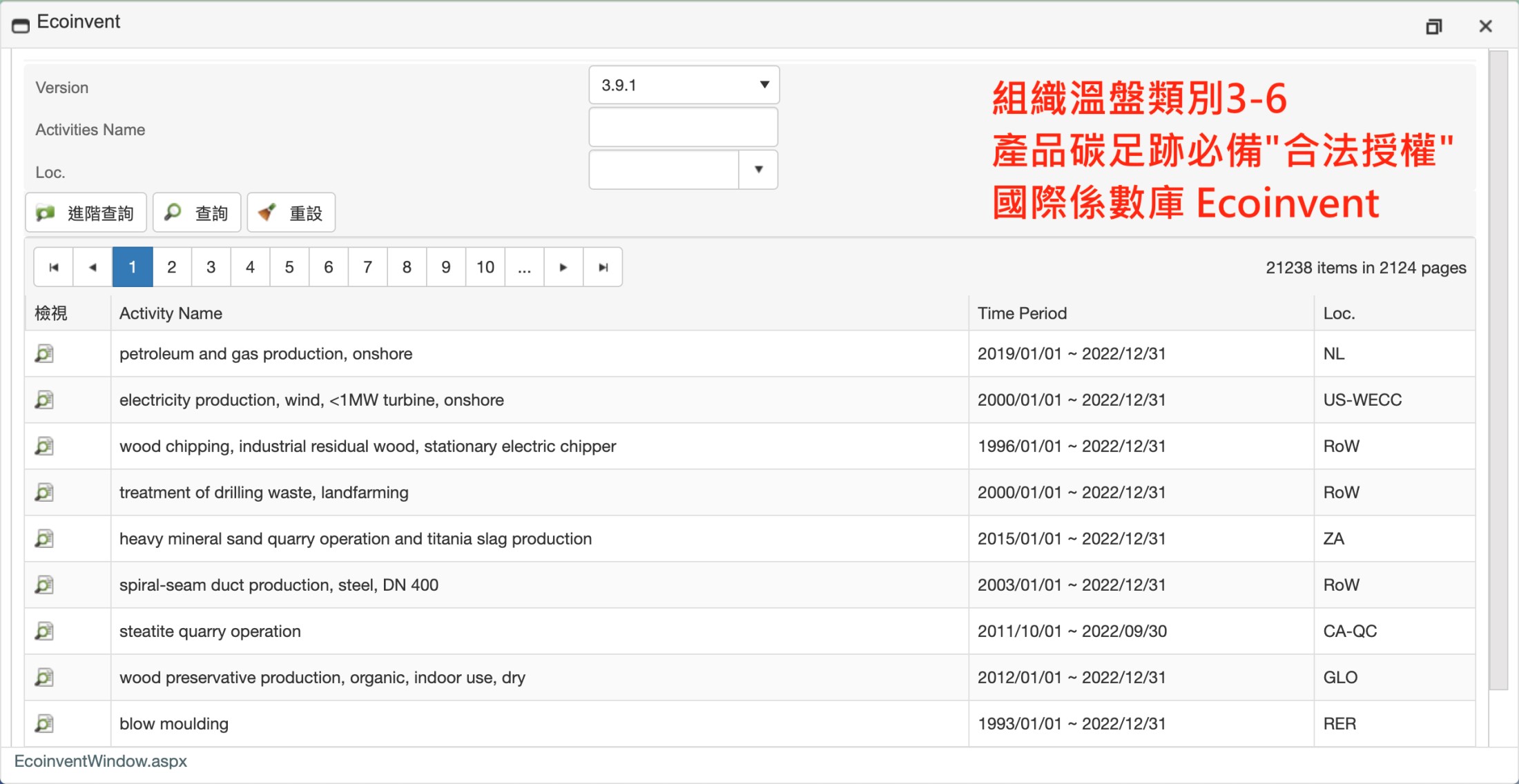The image size is (1519, 784).
Task: Open view icon for wood chipping row
Action: pos(44,446)
